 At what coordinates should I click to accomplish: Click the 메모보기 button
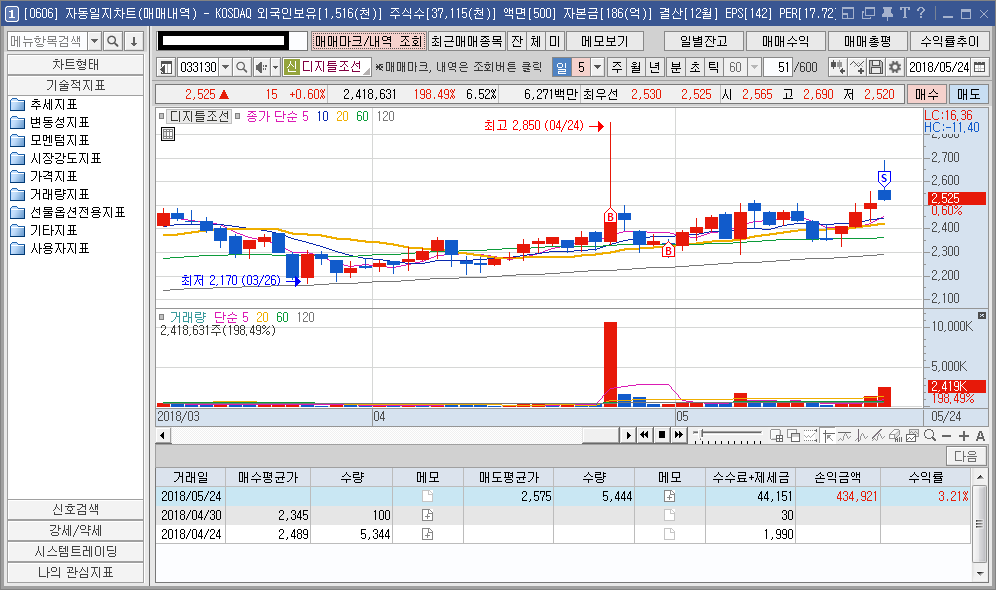pos(605,41)
